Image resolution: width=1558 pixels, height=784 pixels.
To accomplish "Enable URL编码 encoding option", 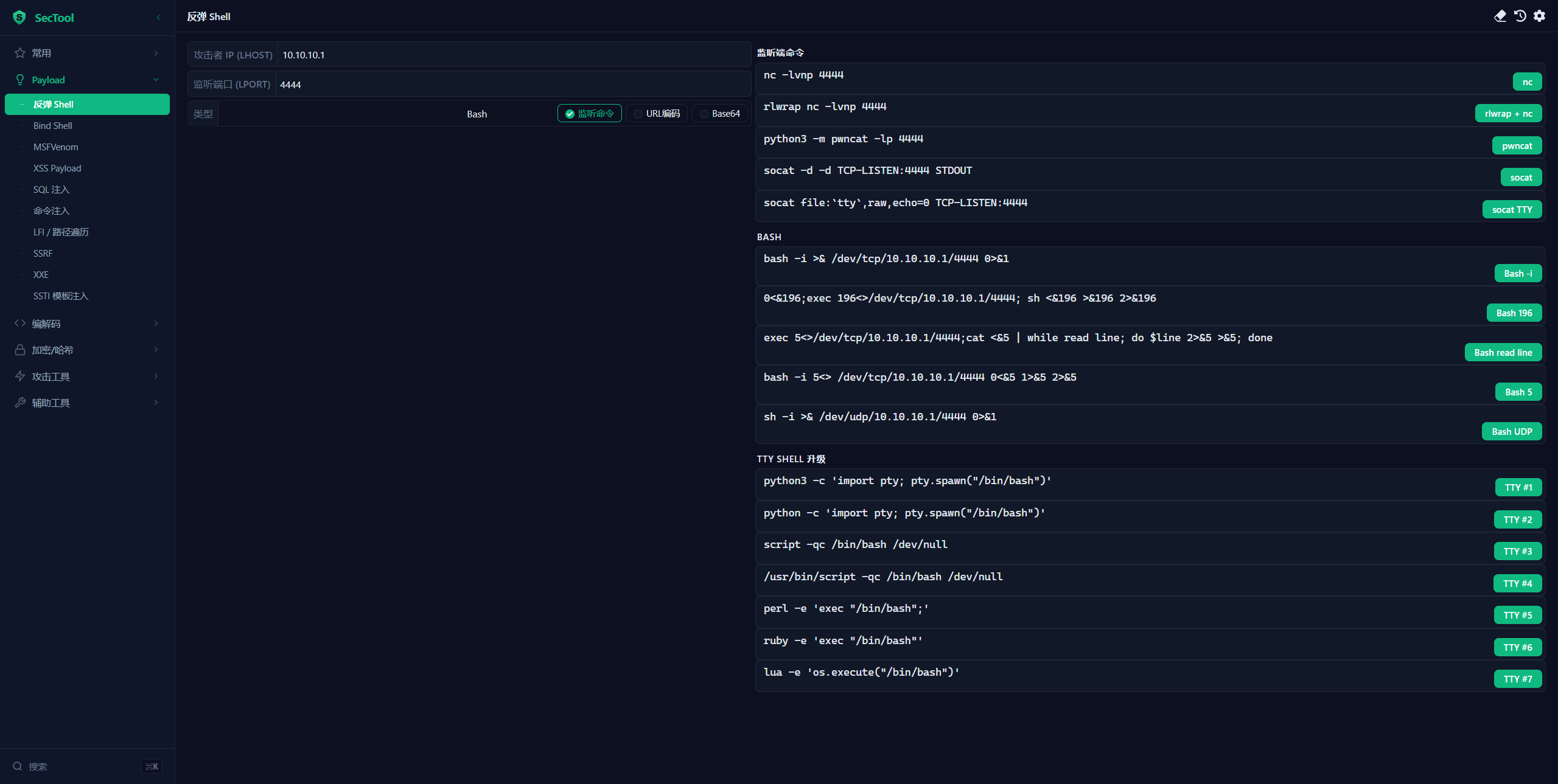I will 657,114.
